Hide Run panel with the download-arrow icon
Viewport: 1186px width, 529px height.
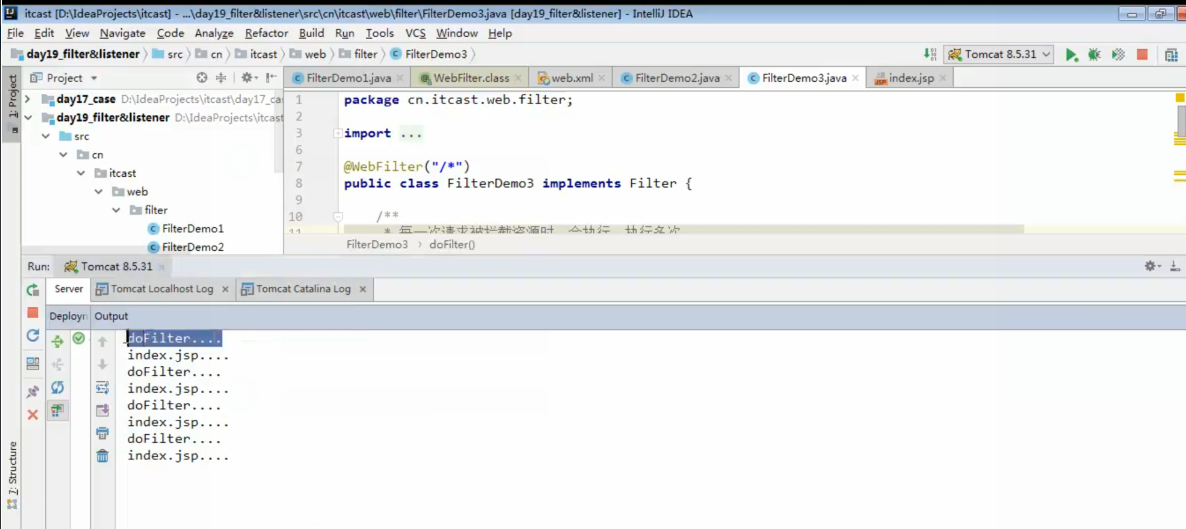tap(1175, 266)
